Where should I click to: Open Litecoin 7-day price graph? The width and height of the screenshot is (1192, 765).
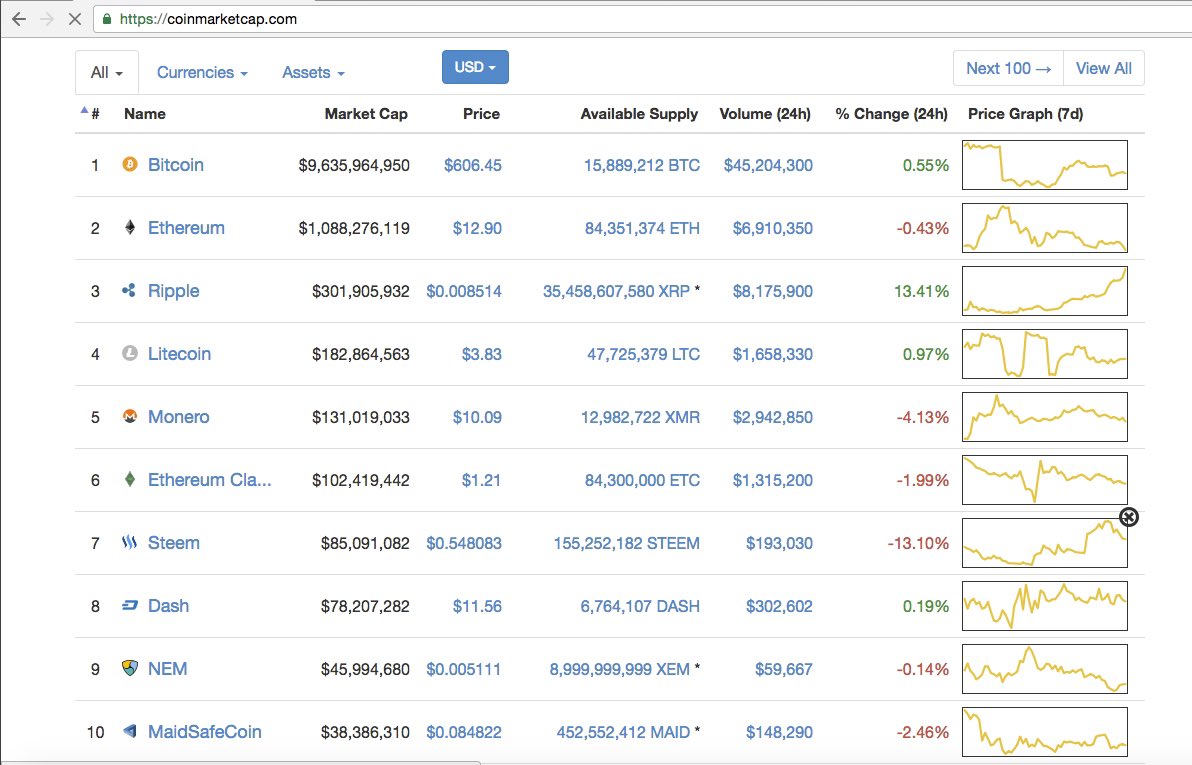point(1045,354)
